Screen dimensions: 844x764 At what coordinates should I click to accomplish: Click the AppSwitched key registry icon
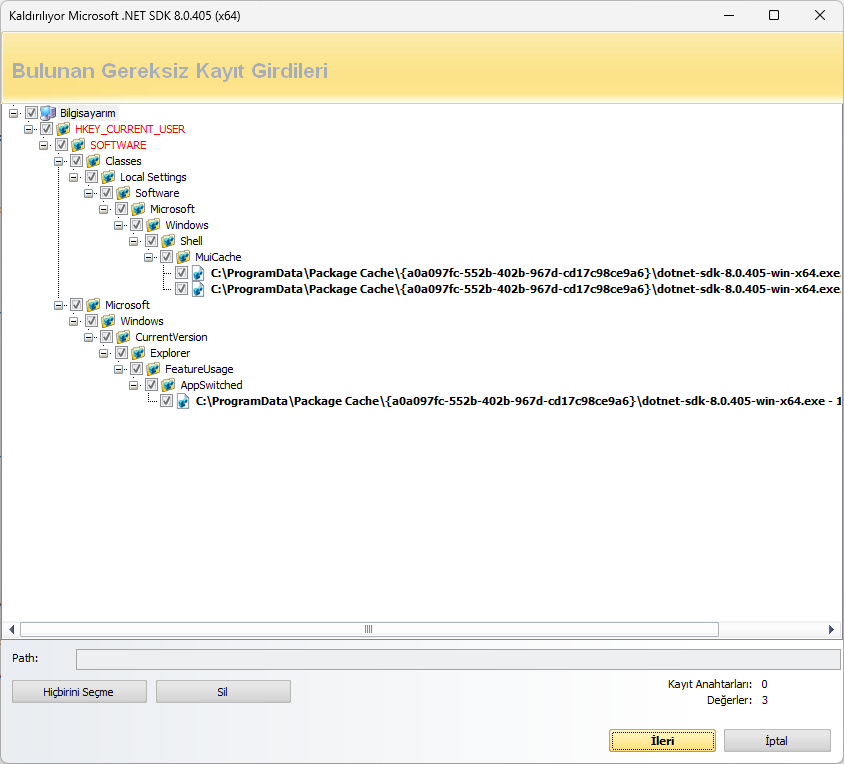tap(168, 385)
